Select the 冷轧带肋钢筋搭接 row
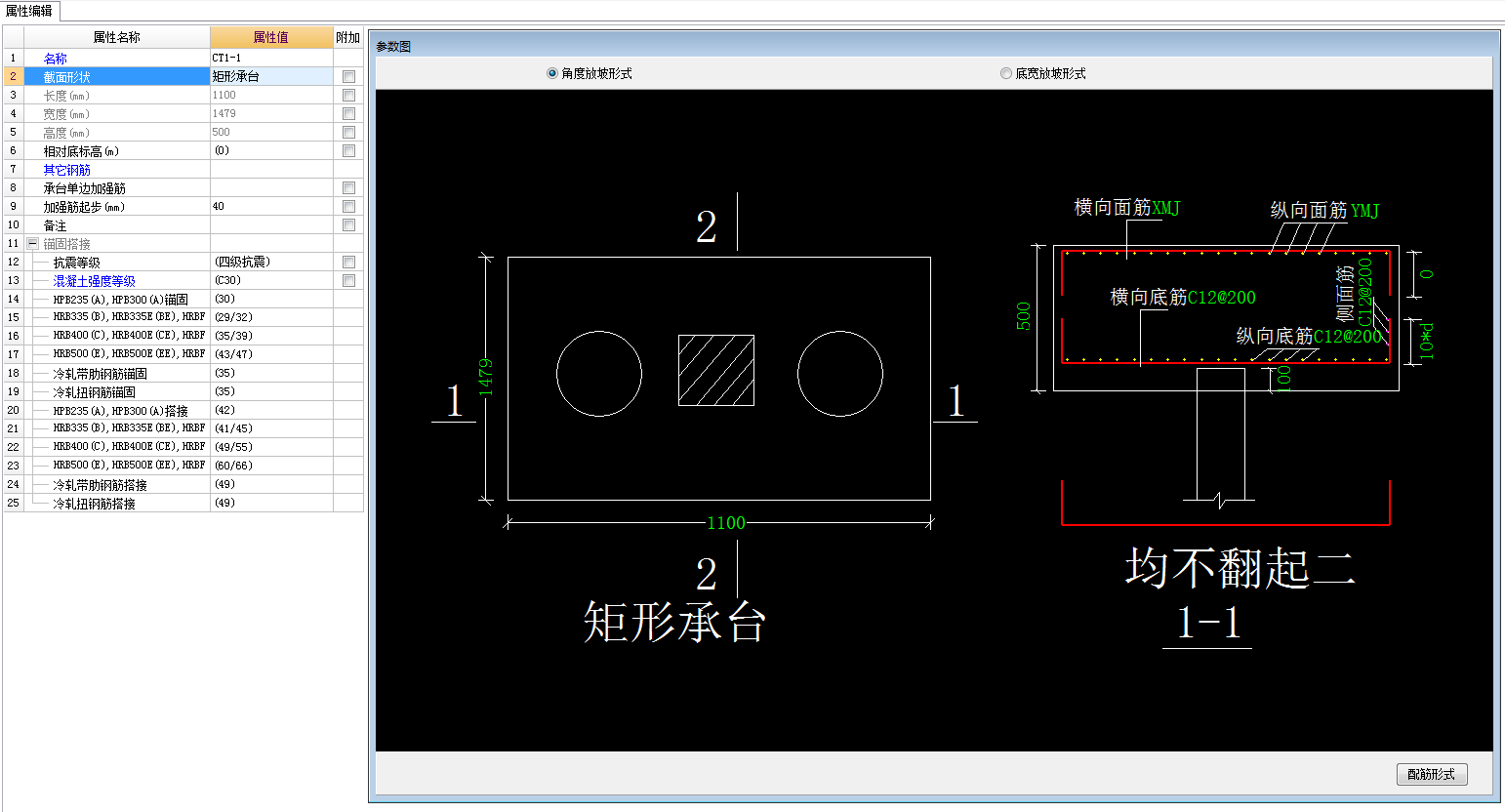The height and width of the screenshot is (812, 1505). [100, 485]
